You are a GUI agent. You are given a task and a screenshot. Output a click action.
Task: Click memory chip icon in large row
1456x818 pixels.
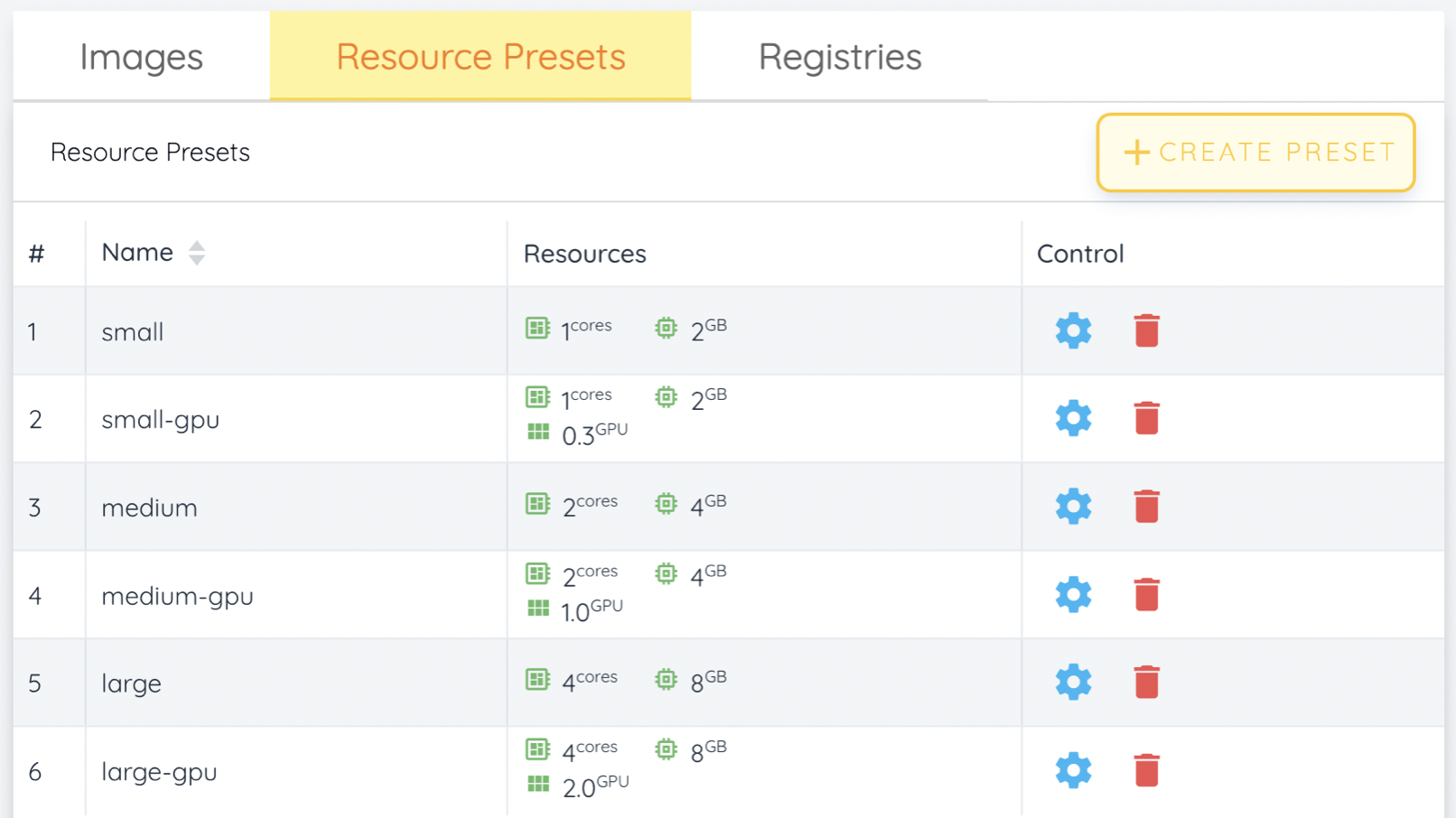[666, 679]
